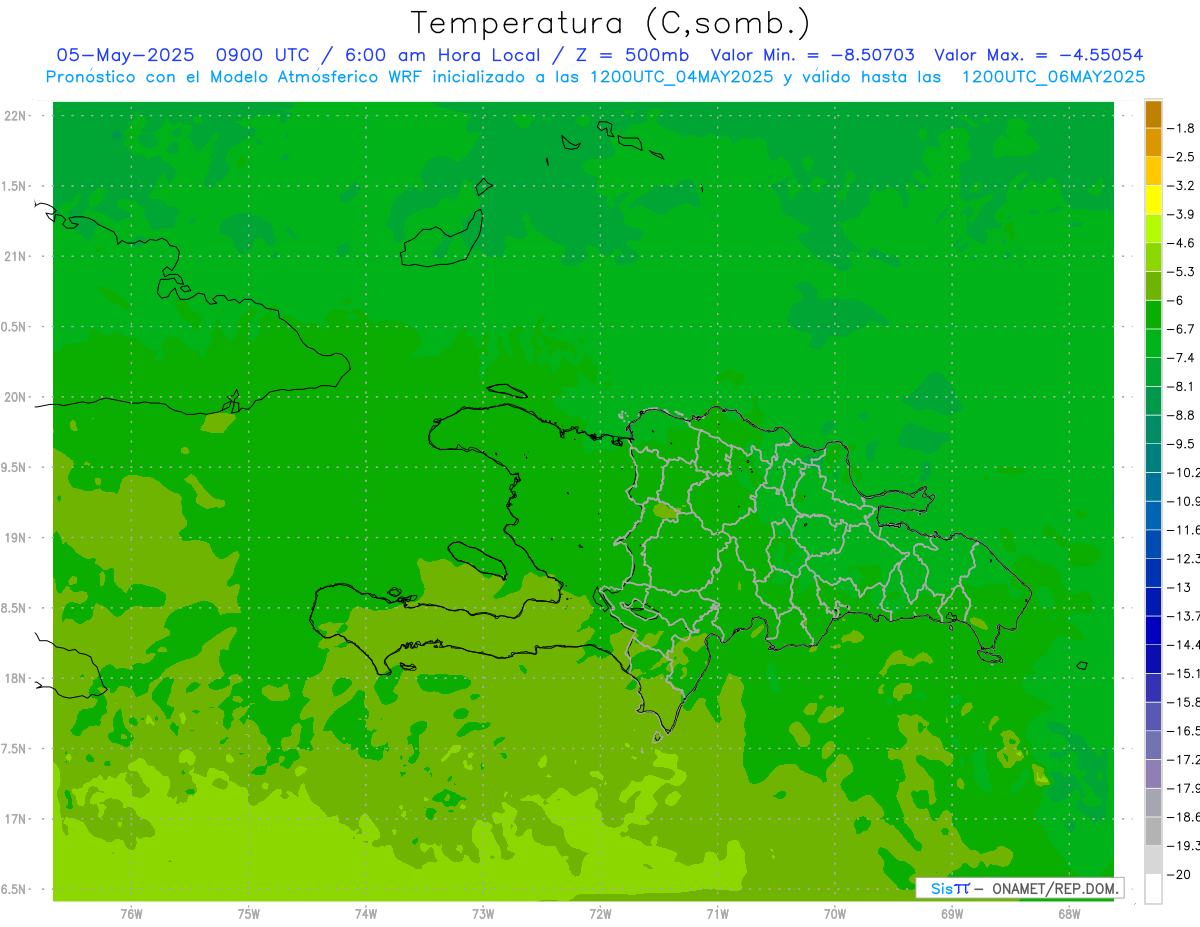The image size is (1200, 927).
Task: Click the "-9.5" colorbar label
Action: (x=1181, y=444)
